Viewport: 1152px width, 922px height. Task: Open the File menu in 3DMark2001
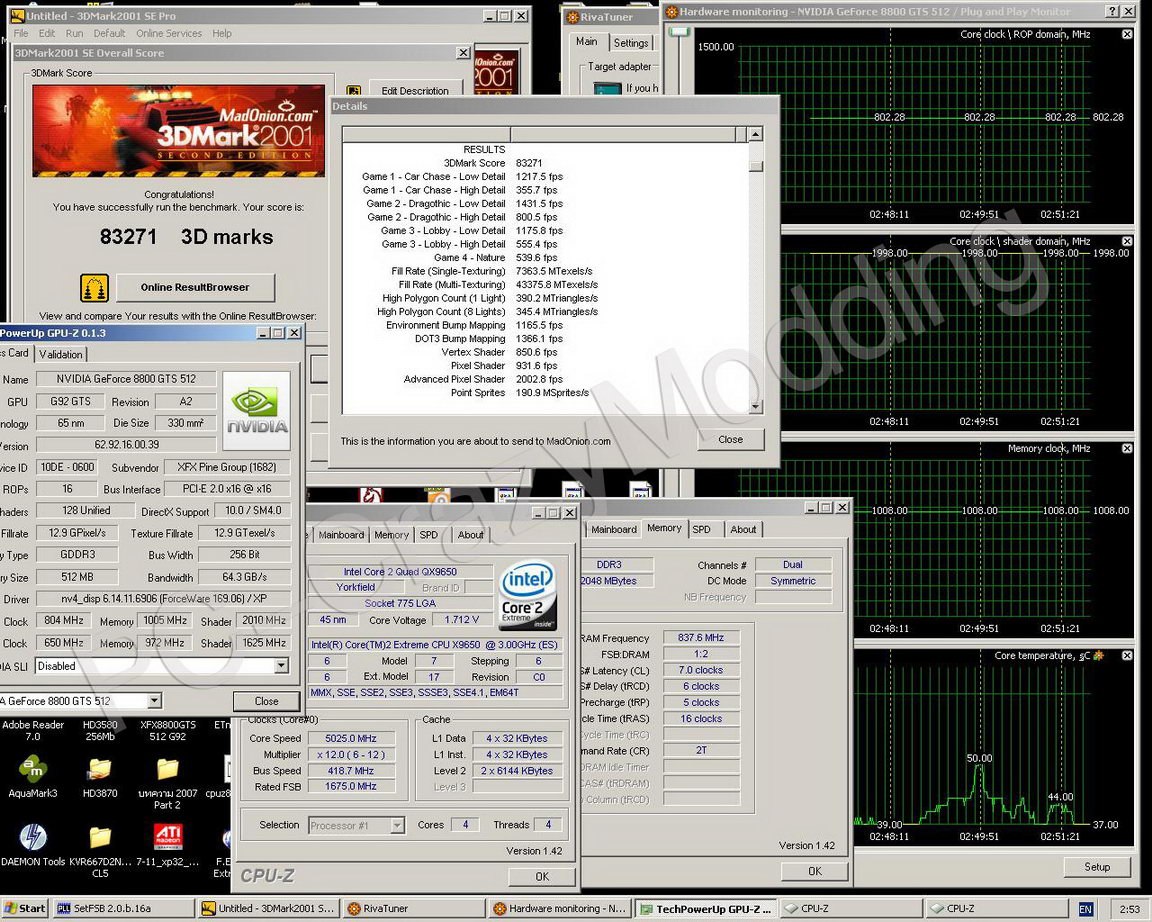21,33
